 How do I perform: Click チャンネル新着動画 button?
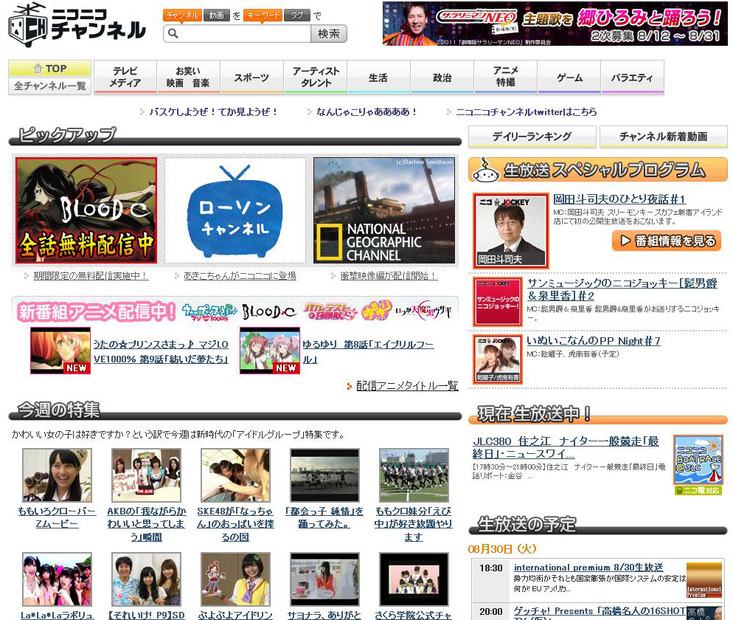663,137
